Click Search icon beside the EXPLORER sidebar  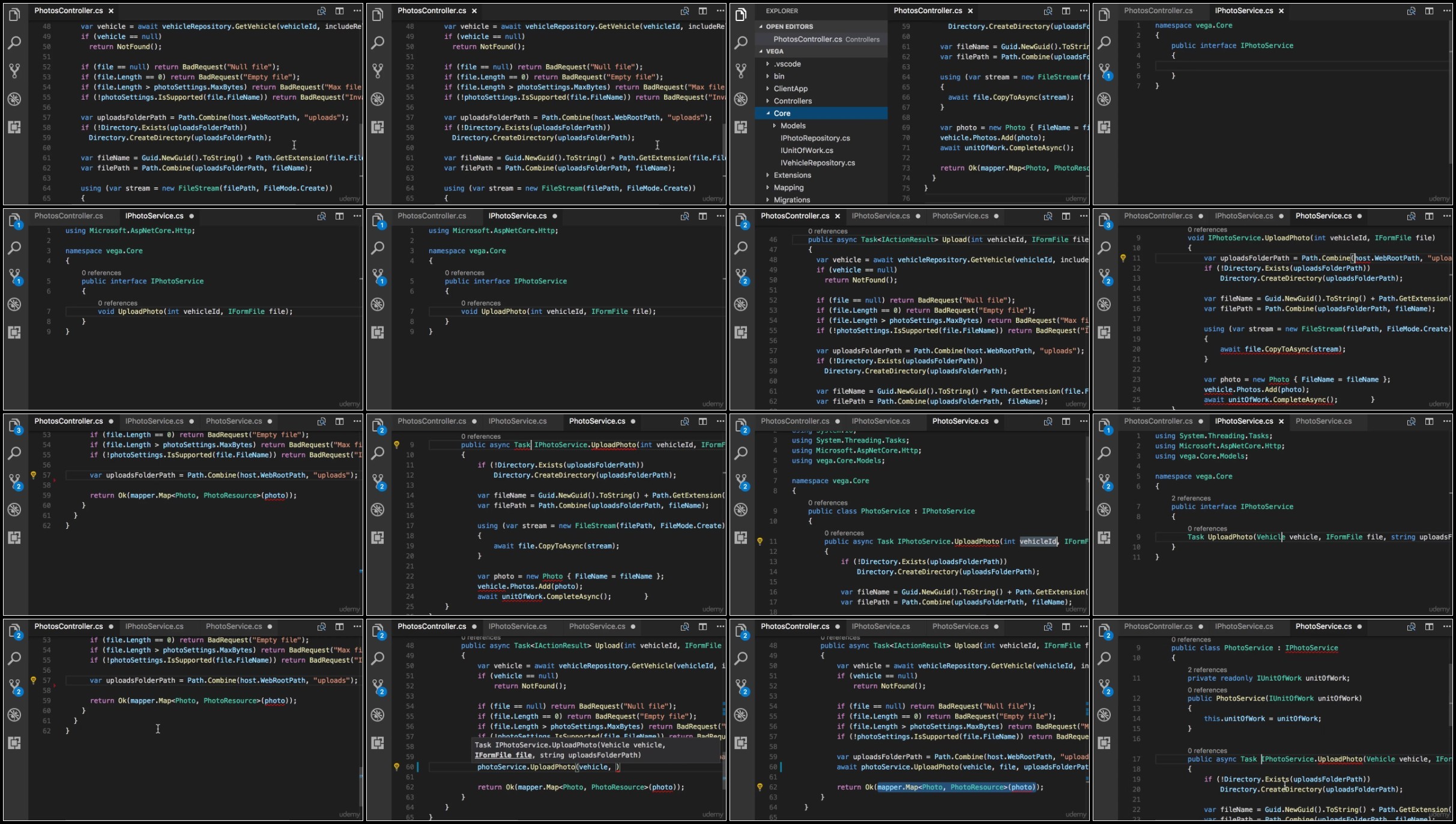[x=741, y=43]
